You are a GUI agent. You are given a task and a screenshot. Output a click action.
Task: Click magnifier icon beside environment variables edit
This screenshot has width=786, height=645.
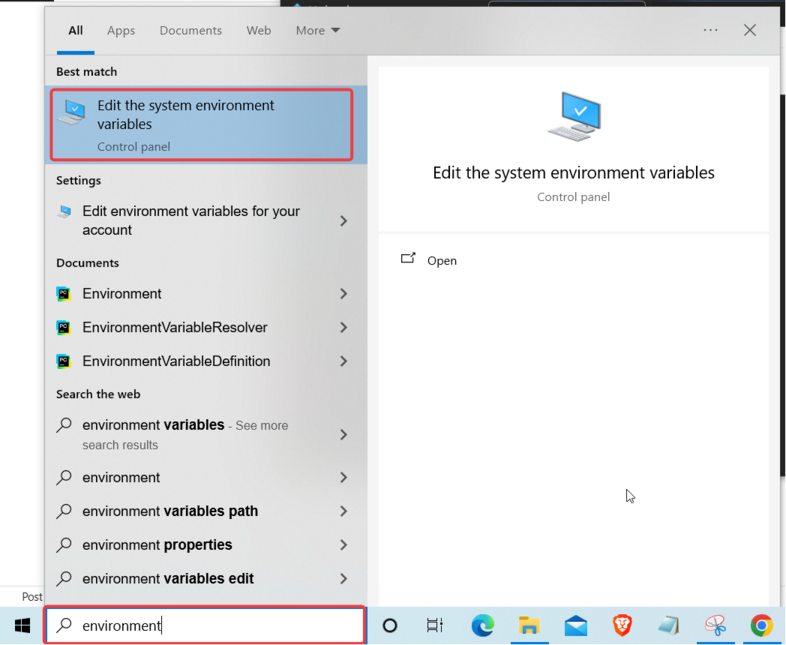click(x=64, y=578)
